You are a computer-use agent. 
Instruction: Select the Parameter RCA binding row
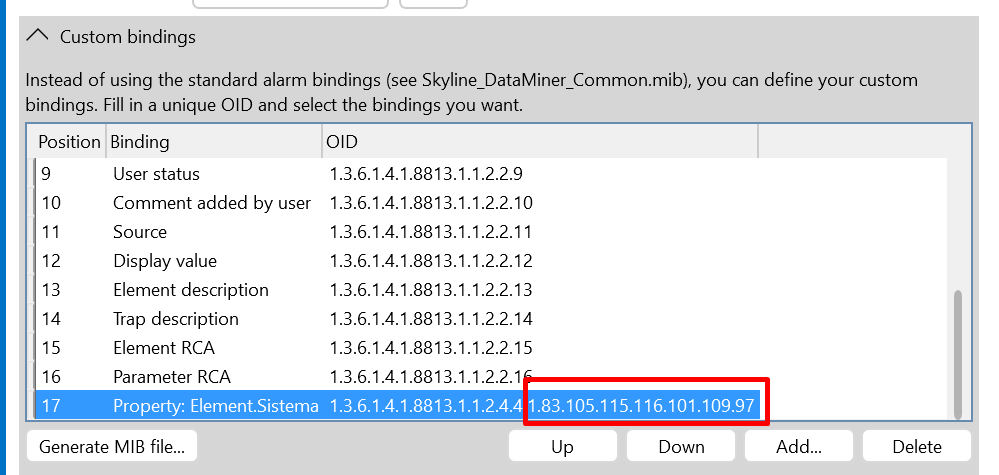491,377
